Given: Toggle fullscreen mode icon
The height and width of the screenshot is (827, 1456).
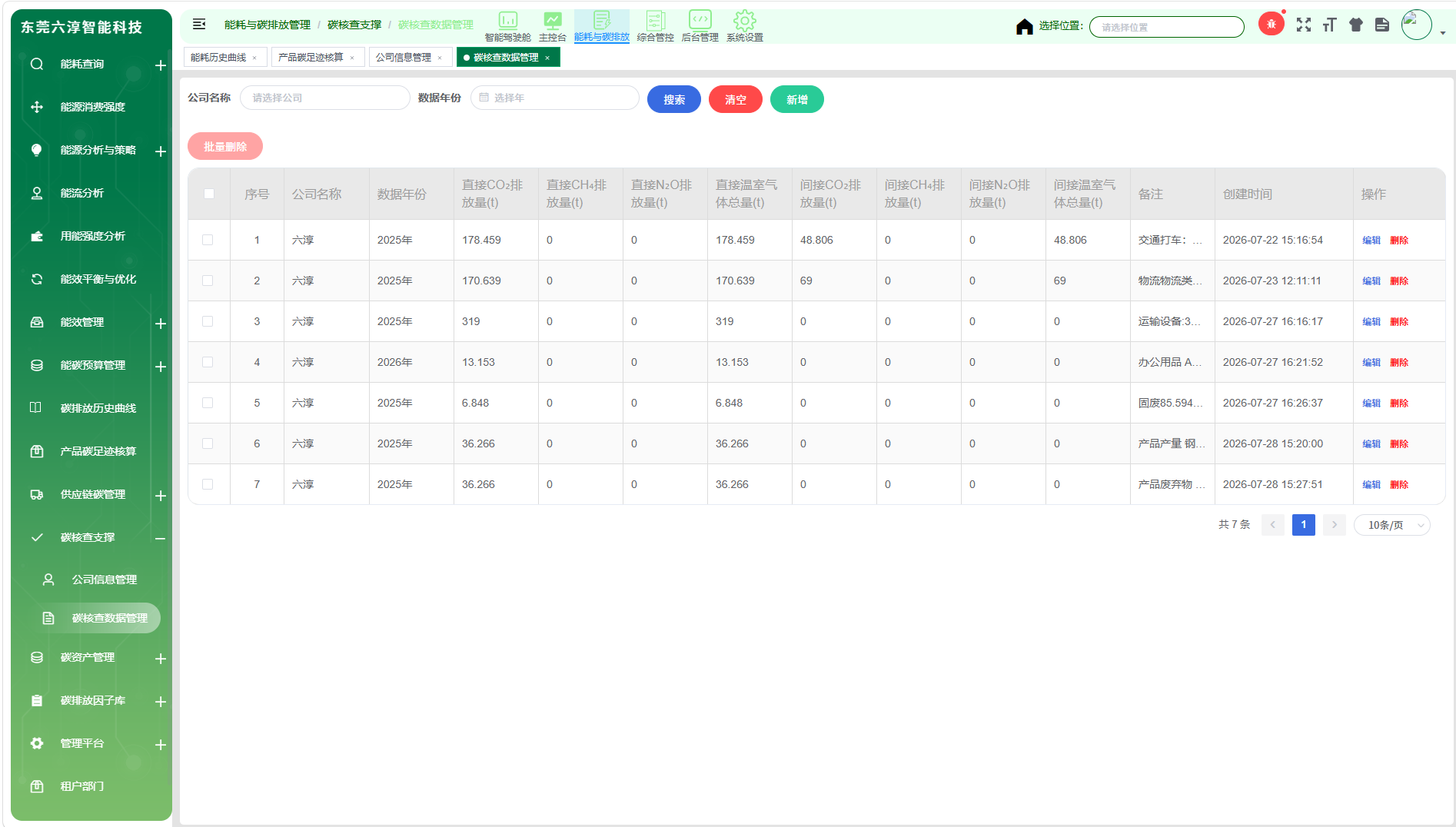Looking at the screenshot, I should 1304,25.
